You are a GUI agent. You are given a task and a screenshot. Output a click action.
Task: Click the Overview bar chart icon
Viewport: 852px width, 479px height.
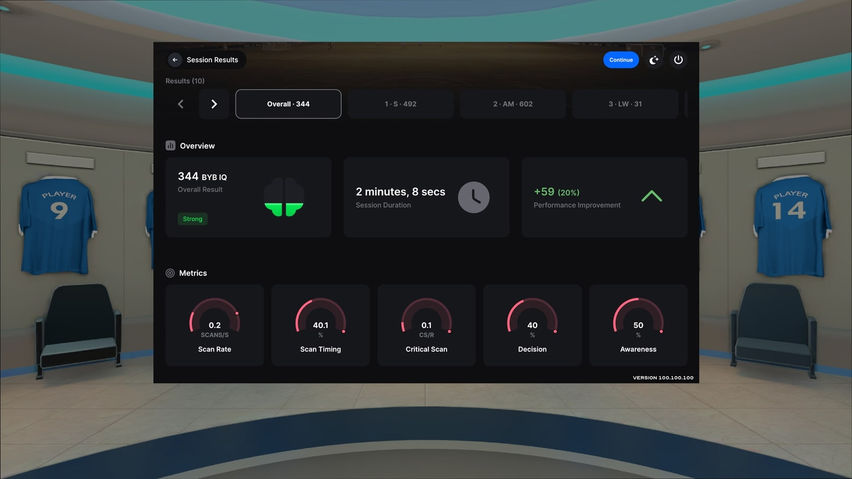tap(170, 146)
